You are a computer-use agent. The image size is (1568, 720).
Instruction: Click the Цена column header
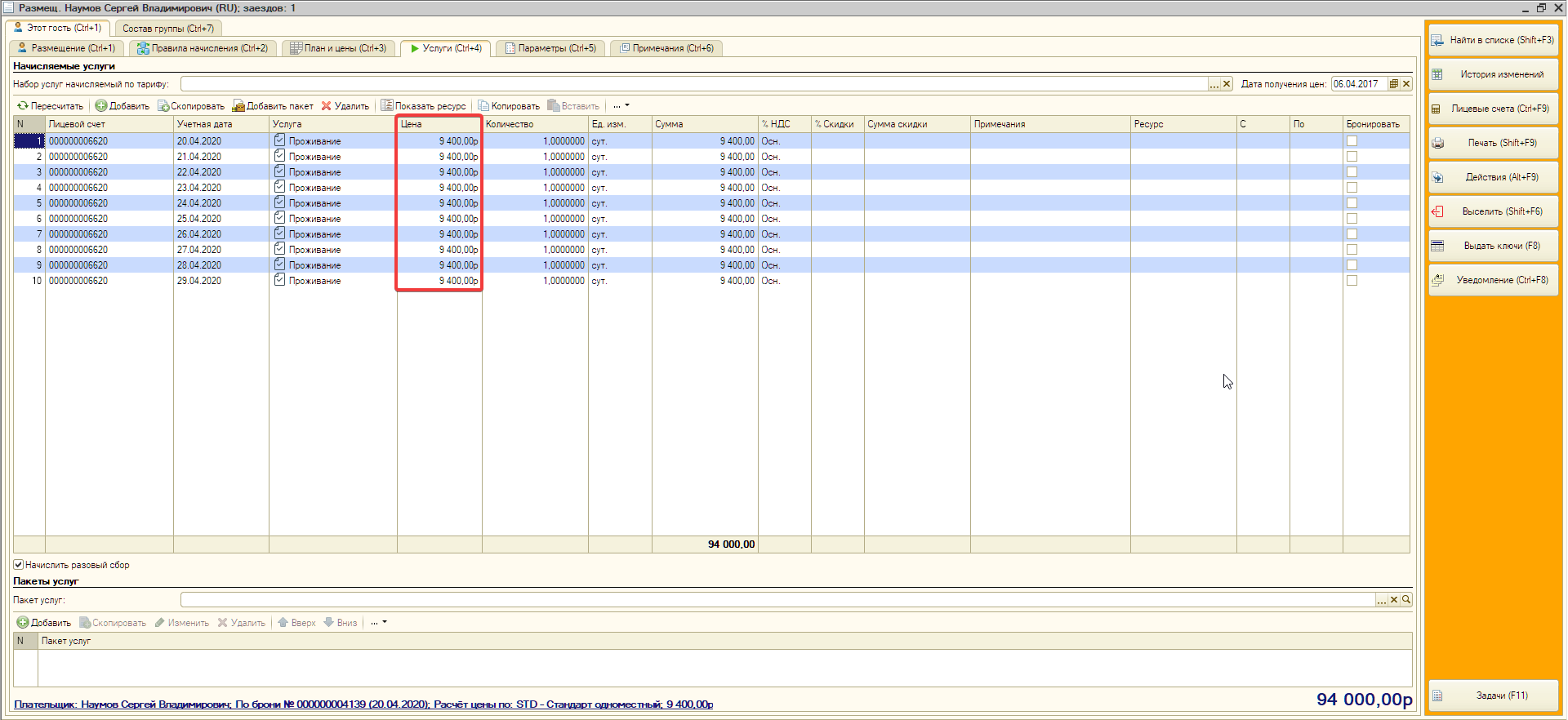[439, 124]
